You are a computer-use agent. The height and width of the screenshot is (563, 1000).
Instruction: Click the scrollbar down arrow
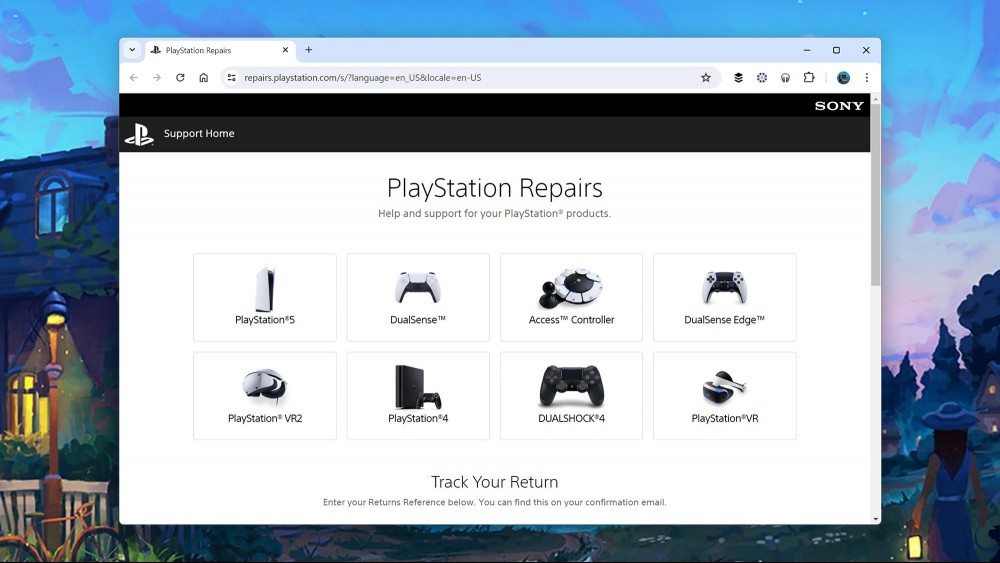pos(876,519)
